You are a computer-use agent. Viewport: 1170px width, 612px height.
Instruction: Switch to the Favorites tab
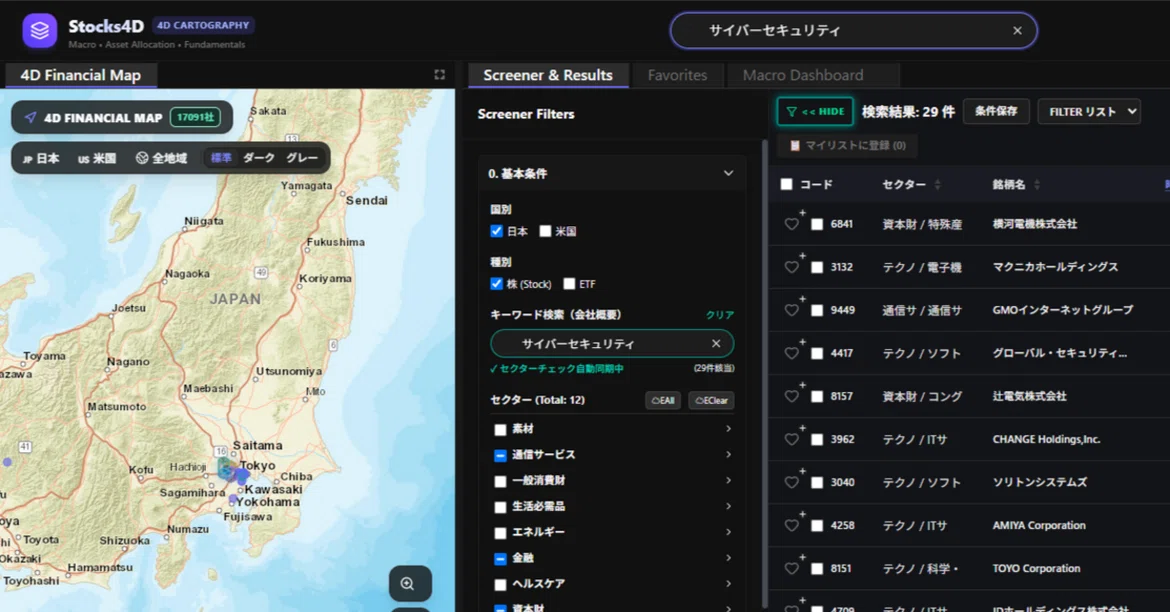pyautogui.click(x=678, y=75)
